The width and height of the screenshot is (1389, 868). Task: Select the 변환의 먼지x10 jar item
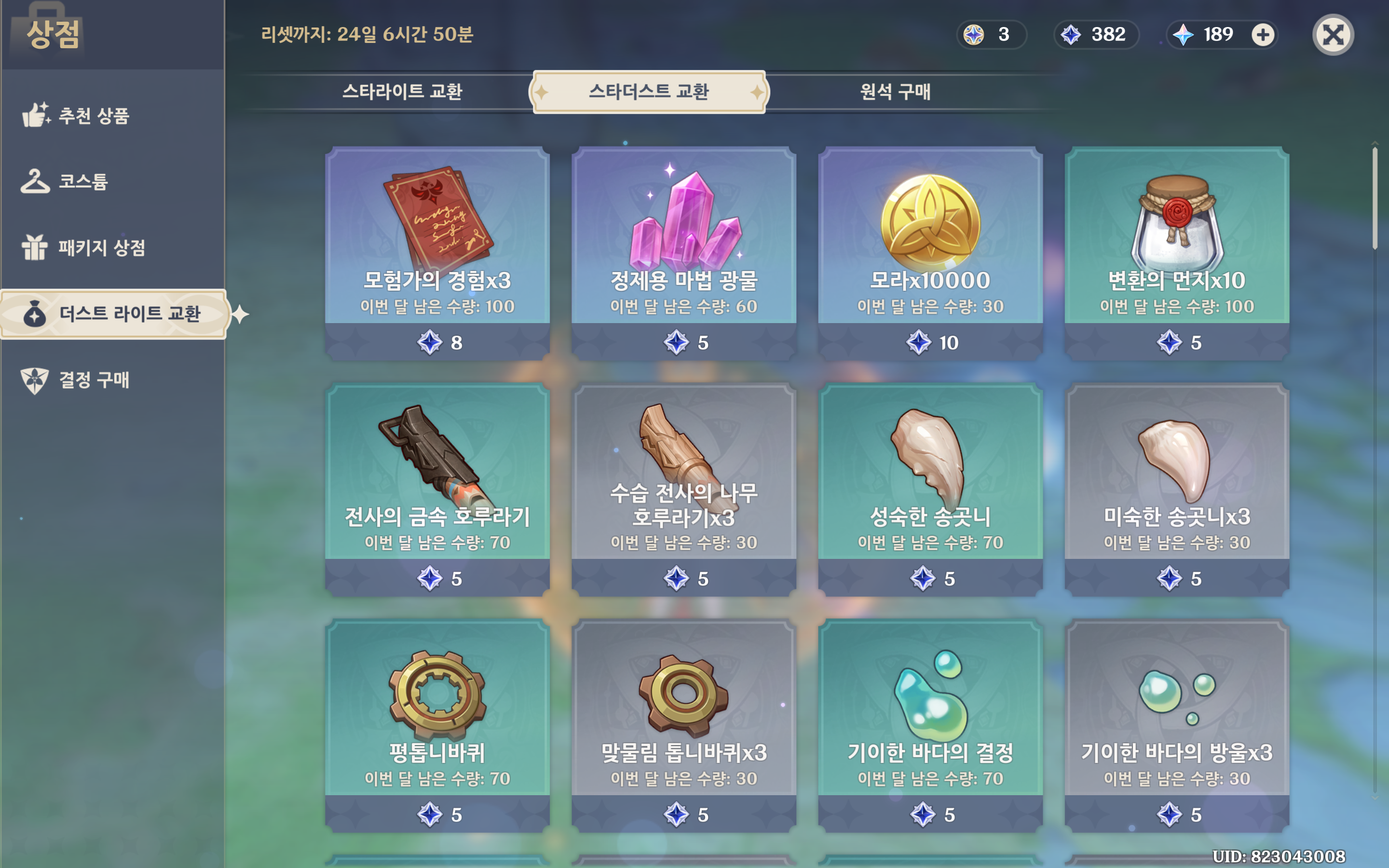click(x=1177, y=253)
